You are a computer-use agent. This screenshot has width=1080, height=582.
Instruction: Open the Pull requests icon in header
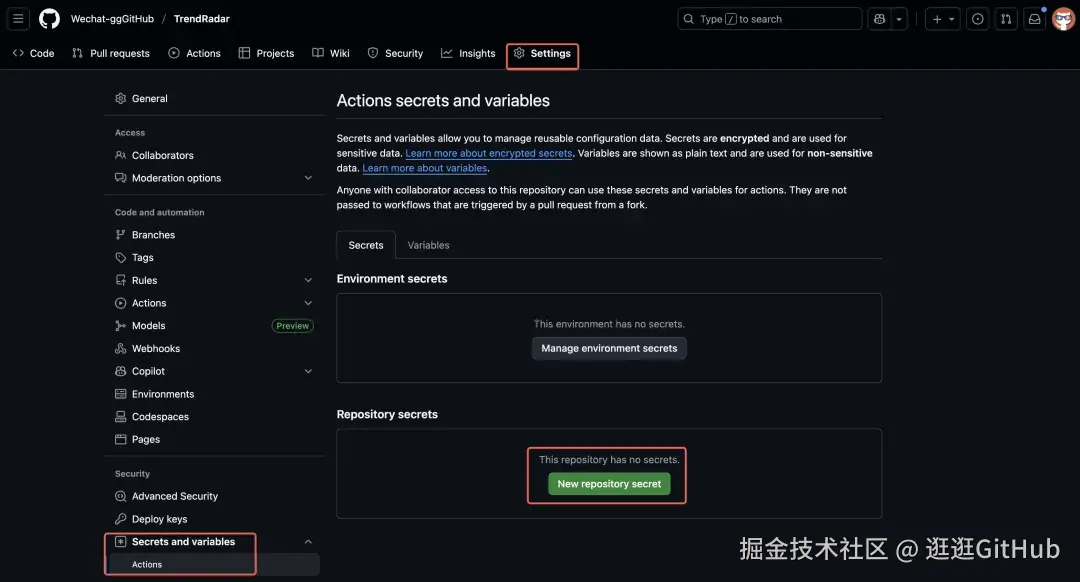tap(1007, 19)
